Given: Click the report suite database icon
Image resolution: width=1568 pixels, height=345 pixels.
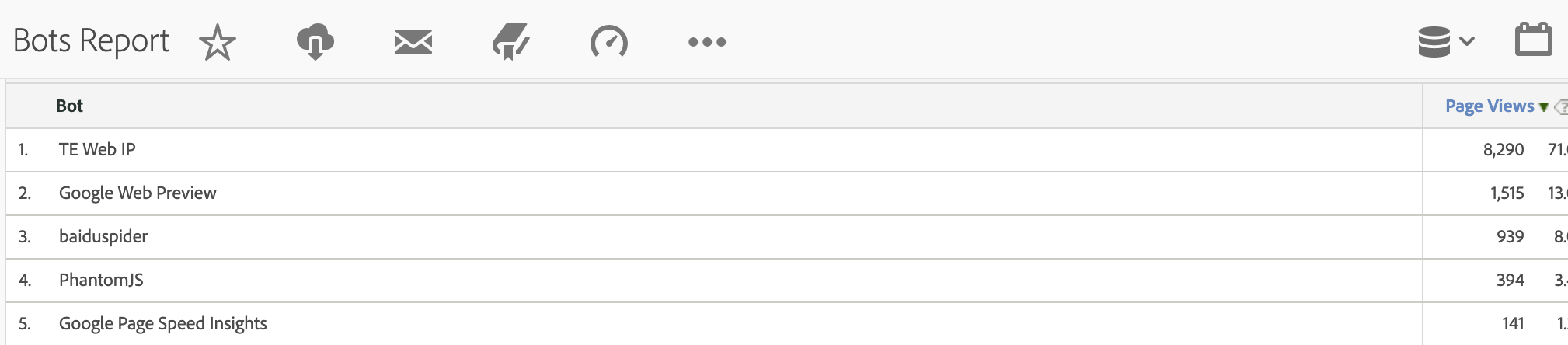Looking at the screenshot, I should 1434,41.
